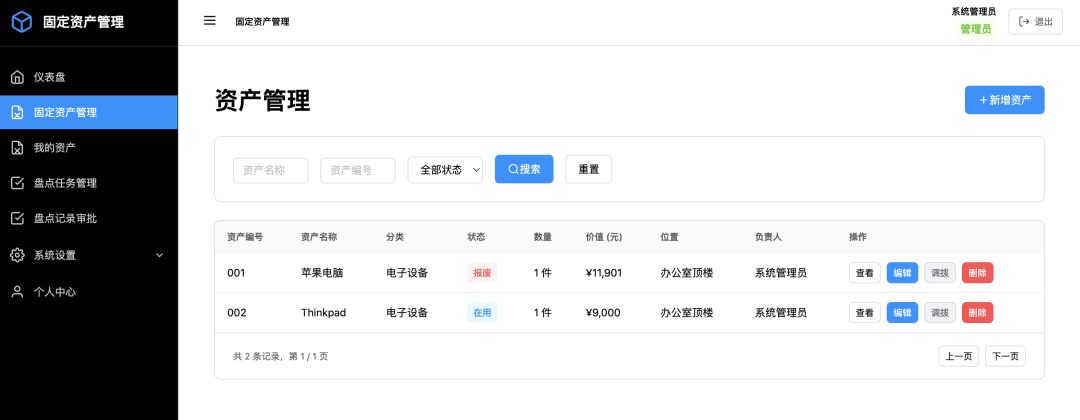Click 编辑 for 苹果电脑 row
The image size is (1080, 420).
902,273
